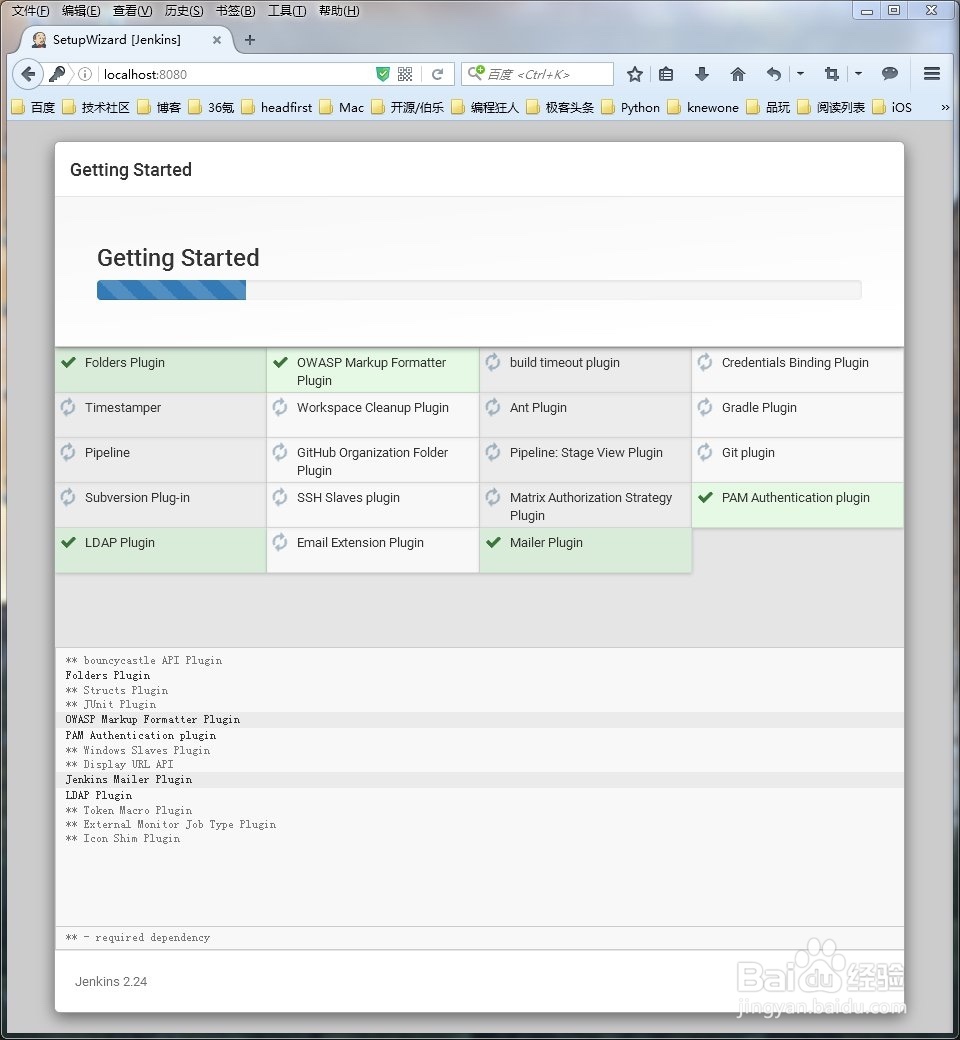Open the iOS bookmark folder
This screenshot has width=960, height=1040.
(x=892, y=107)
